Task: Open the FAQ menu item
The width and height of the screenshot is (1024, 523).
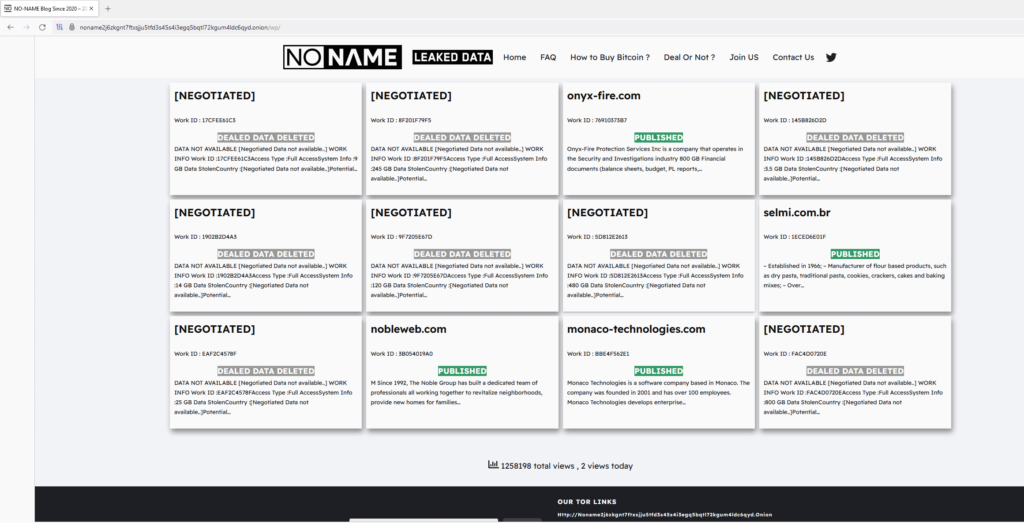Action: 548,58
